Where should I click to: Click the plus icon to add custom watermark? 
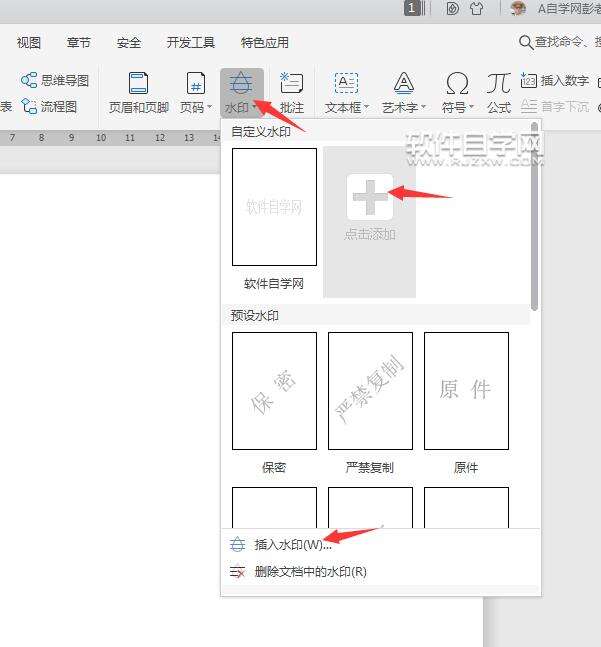[x=370, y=197]
